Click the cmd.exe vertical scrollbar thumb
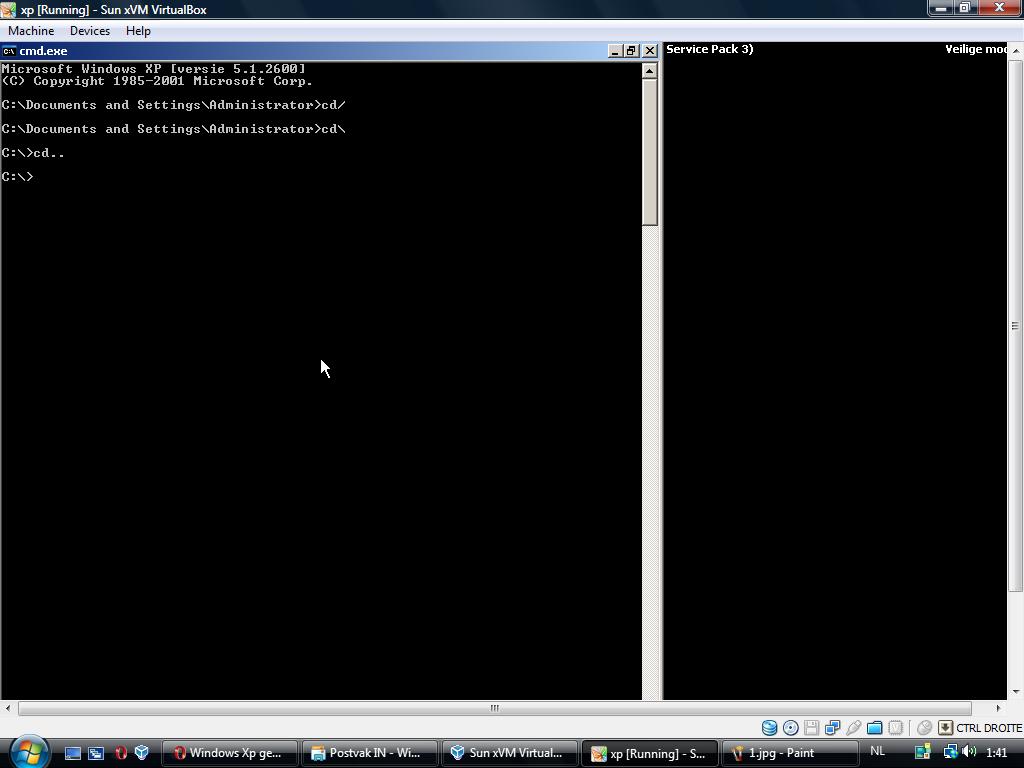The width and height of the screenshot is (1024, 768). coord(649,152)
